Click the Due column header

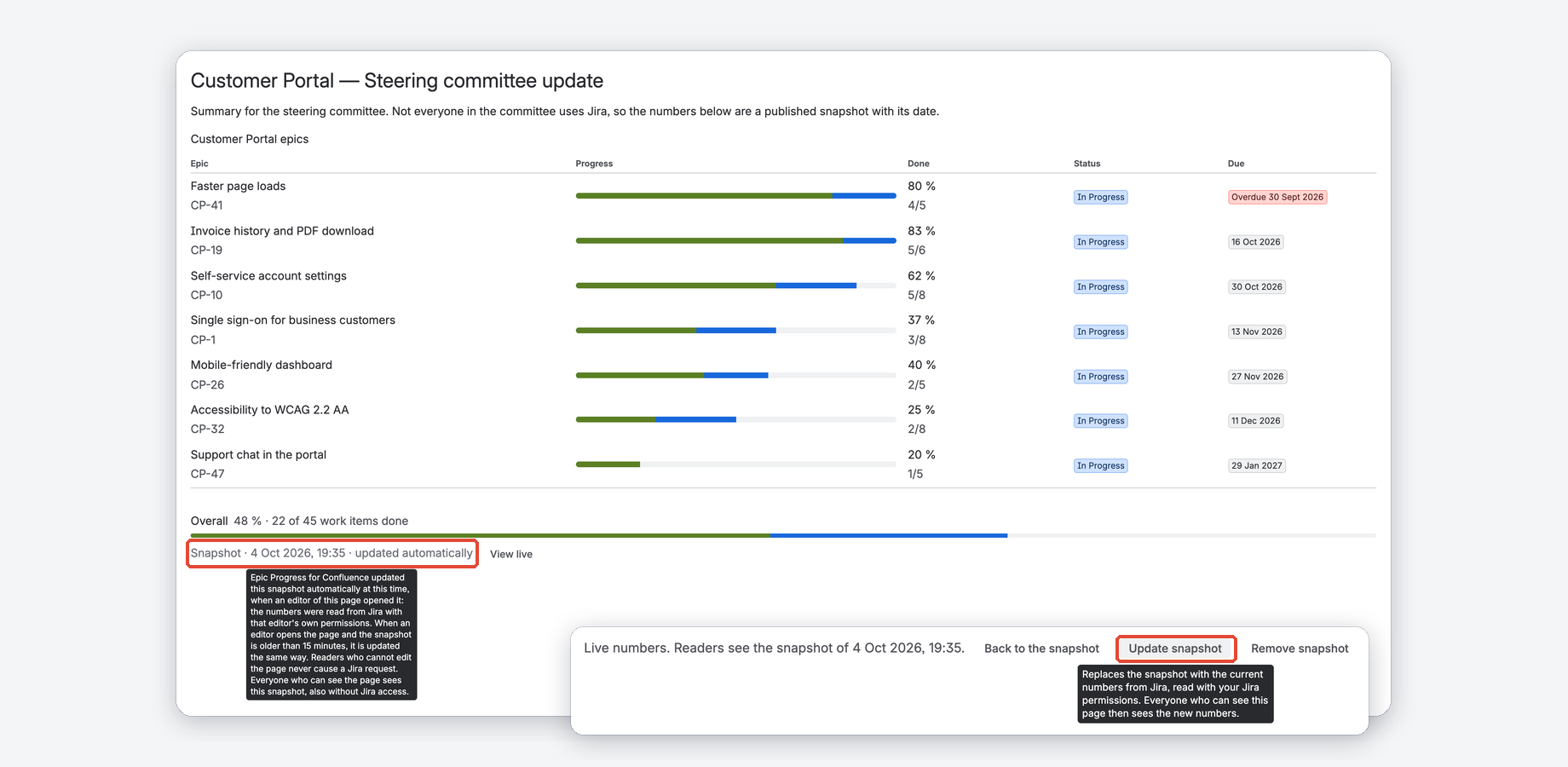pos(1236,164)
